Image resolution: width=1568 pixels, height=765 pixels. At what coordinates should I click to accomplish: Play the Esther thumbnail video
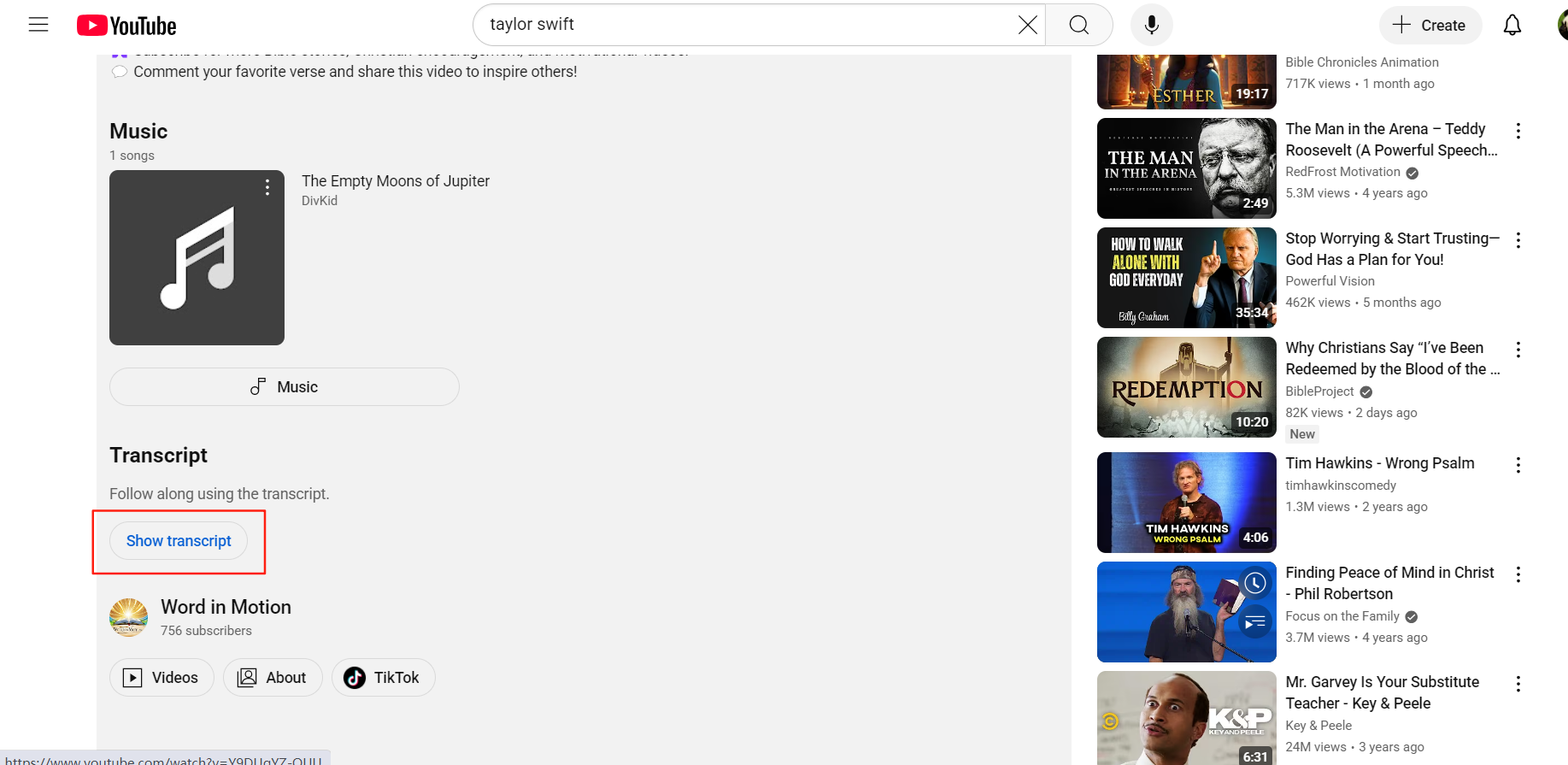click(x=1187, y=82)
